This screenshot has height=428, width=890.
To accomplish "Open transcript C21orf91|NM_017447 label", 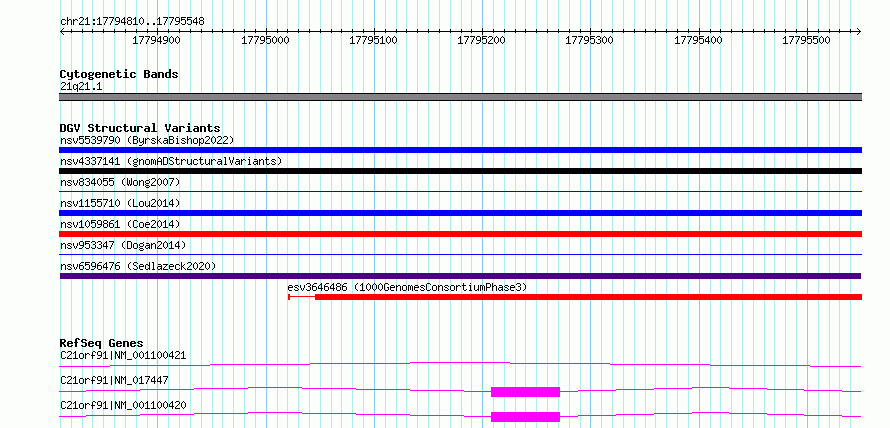I will (x=114, y=380).
